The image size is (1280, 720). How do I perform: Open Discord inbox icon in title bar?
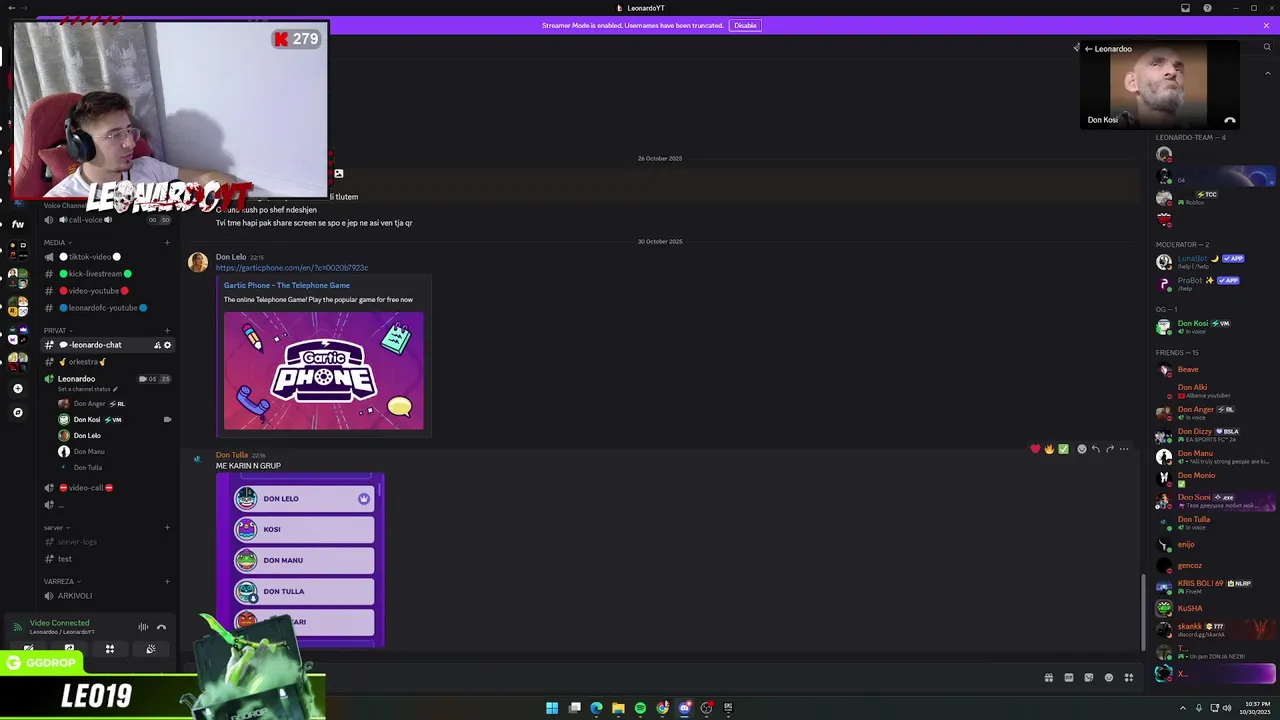point(1185,8)
